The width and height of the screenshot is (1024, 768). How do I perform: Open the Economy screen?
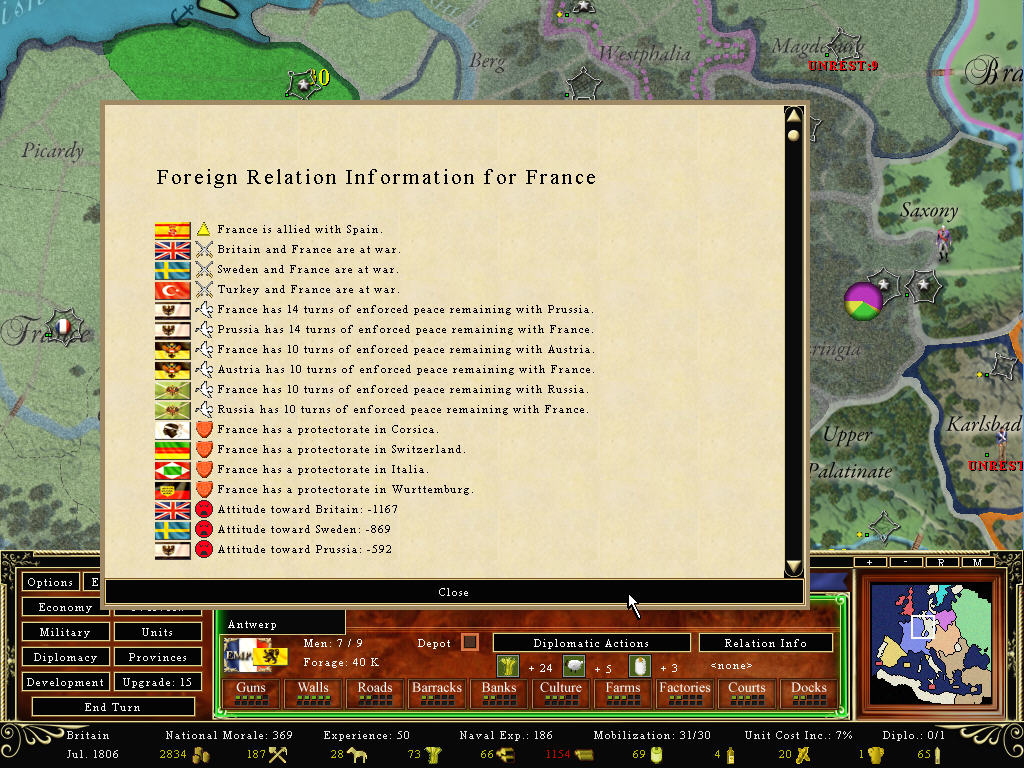coord(65,607)
